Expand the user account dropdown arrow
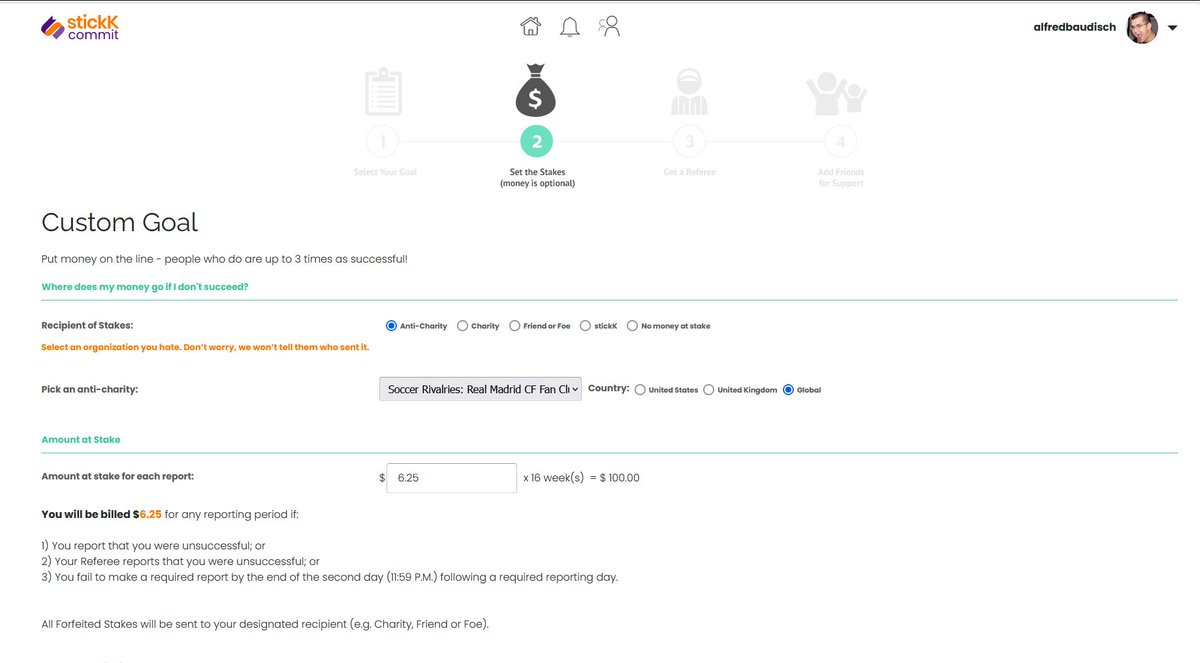 point(1172,28)
